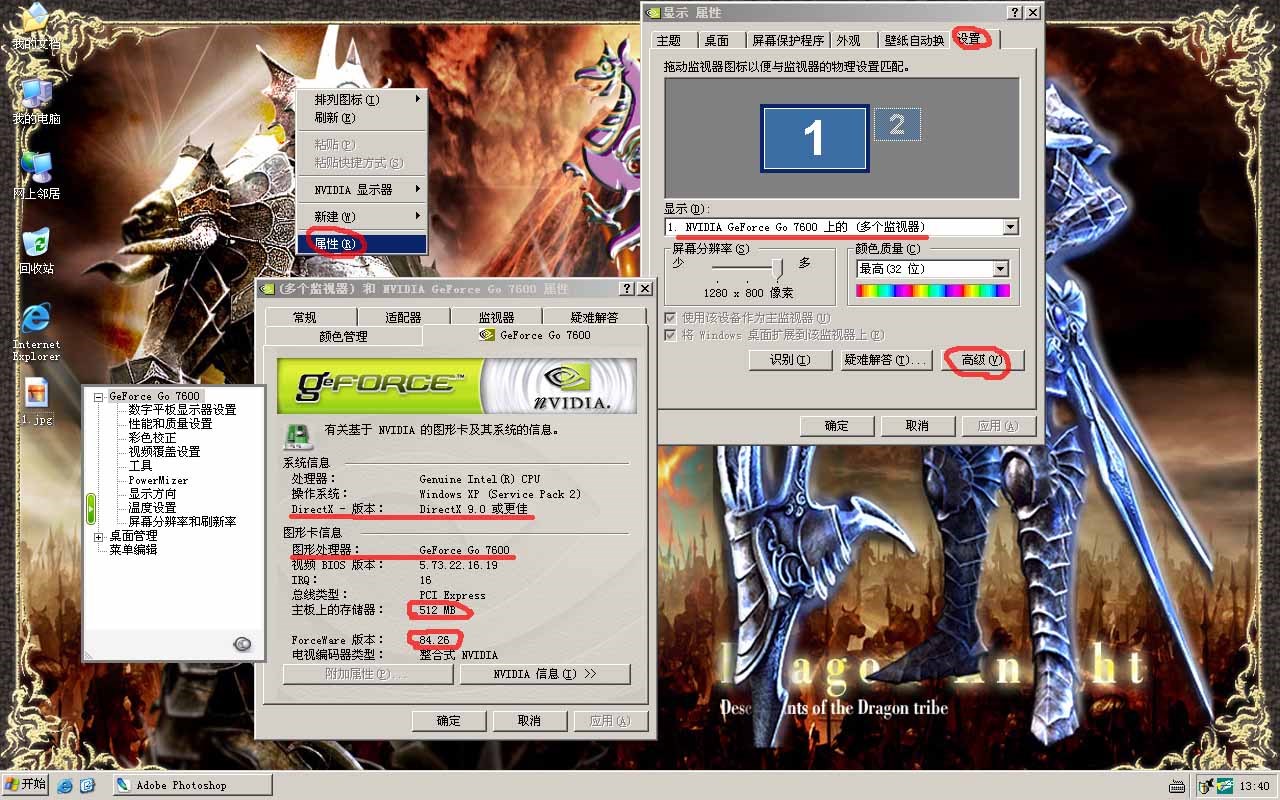Open the 我的文档 desktop icon
This screenshot has height=800, width=1280.
coord(36,27)
